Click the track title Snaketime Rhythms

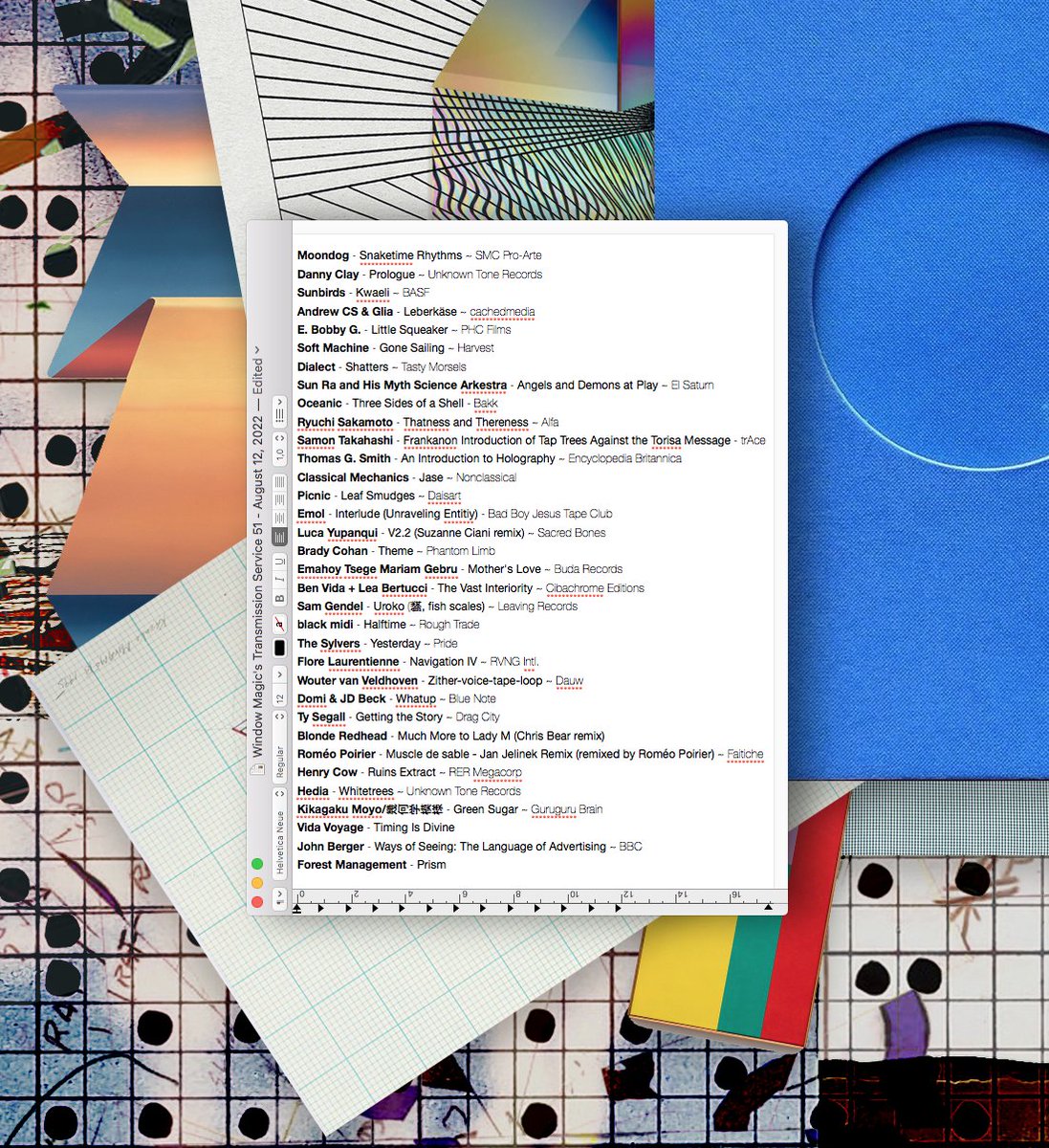tap(410, 255)
